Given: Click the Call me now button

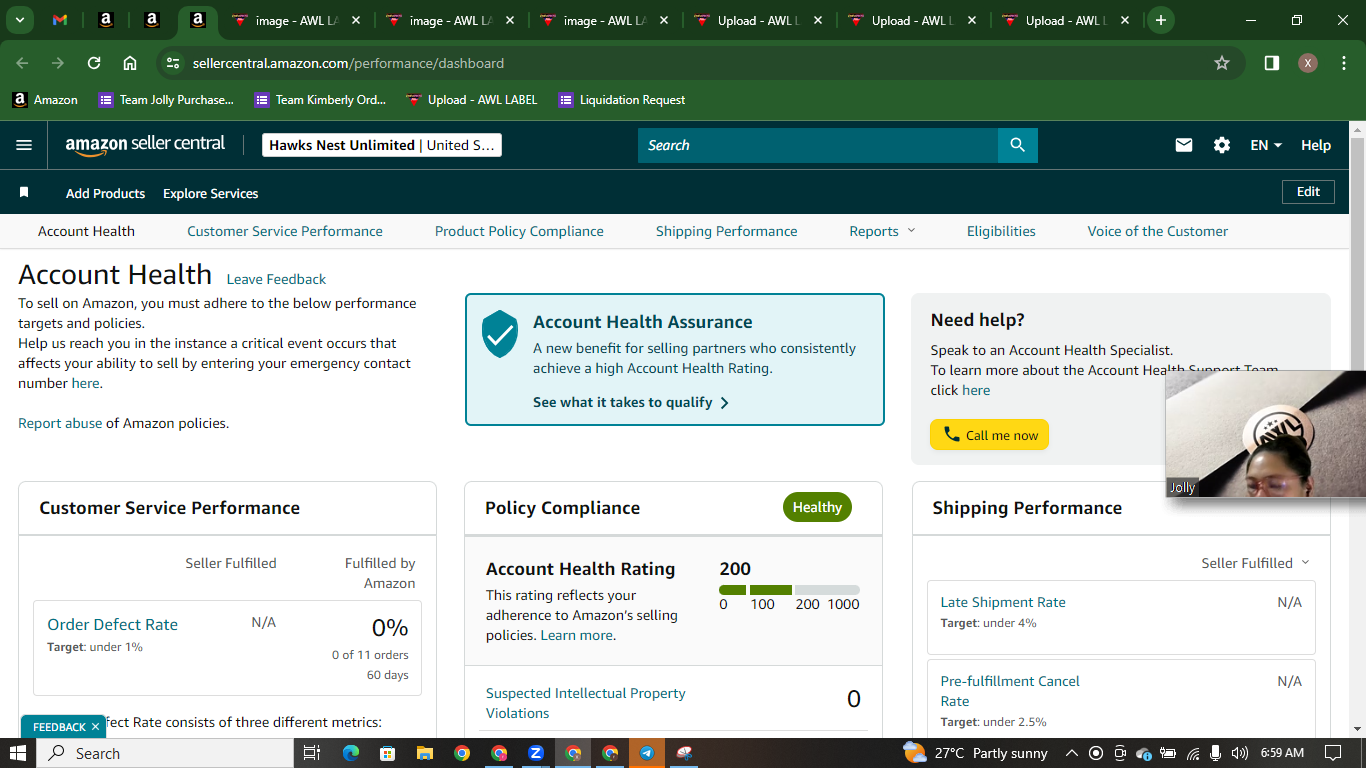Looking at the screenshot, I should coord(989,435).
